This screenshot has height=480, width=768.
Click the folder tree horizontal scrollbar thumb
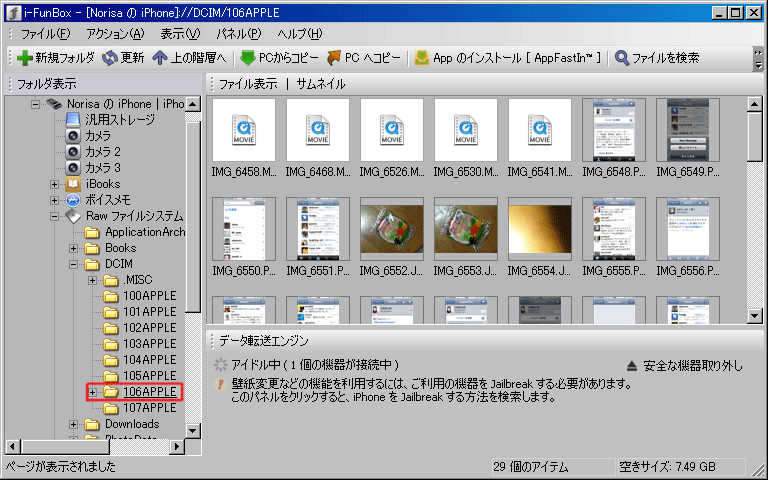pyautogui.click(x=66, y=447)
